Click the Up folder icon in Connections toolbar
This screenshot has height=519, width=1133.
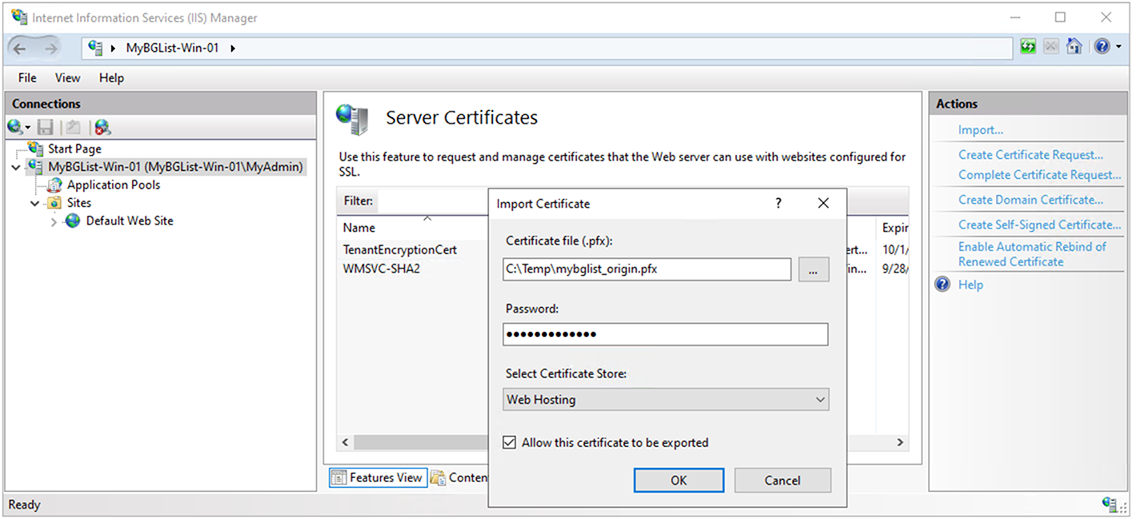pyautogui.click(x=73, y=128)
